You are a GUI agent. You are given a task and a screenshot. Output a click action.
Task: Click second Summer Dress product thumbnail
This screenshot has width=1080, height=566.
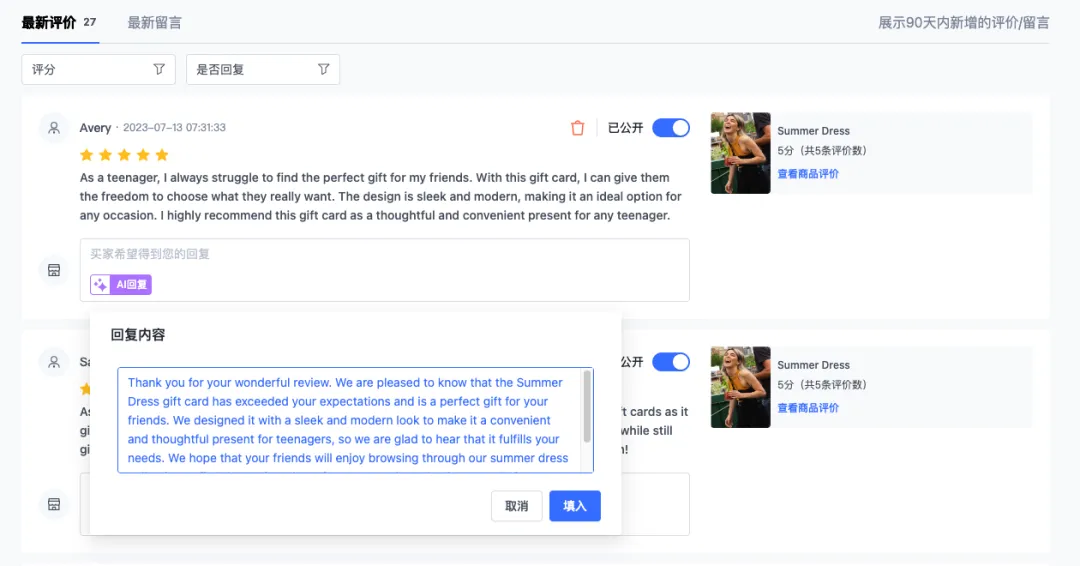pos(740,387)
